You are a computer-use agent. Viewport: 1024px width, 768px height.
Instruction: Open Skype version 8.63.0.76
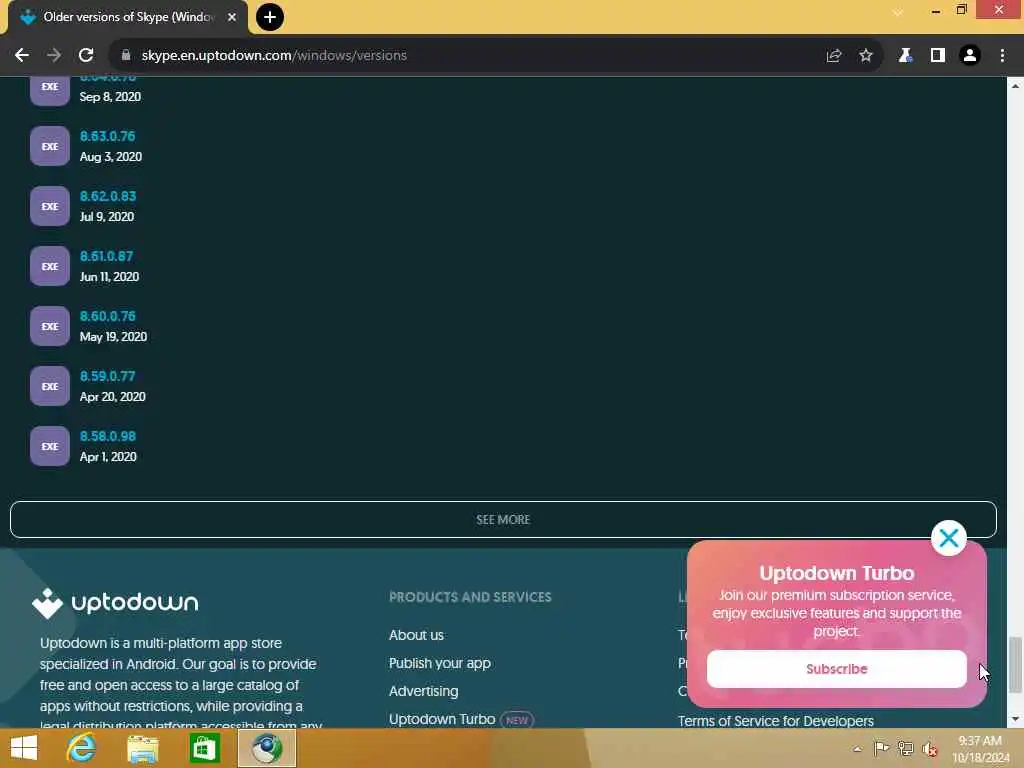point(108,136)
